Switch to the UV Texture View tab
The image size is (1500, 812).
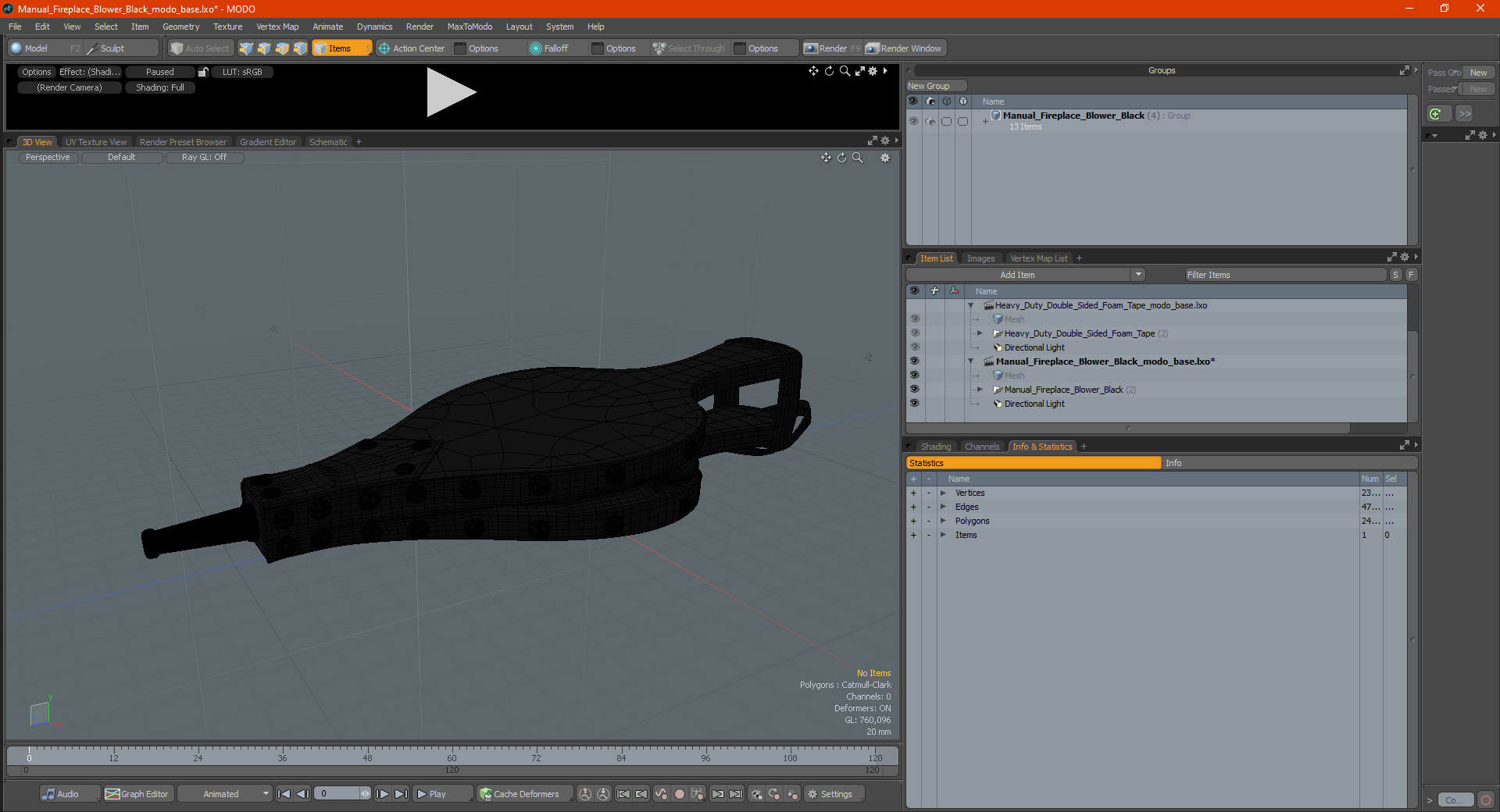95,142
